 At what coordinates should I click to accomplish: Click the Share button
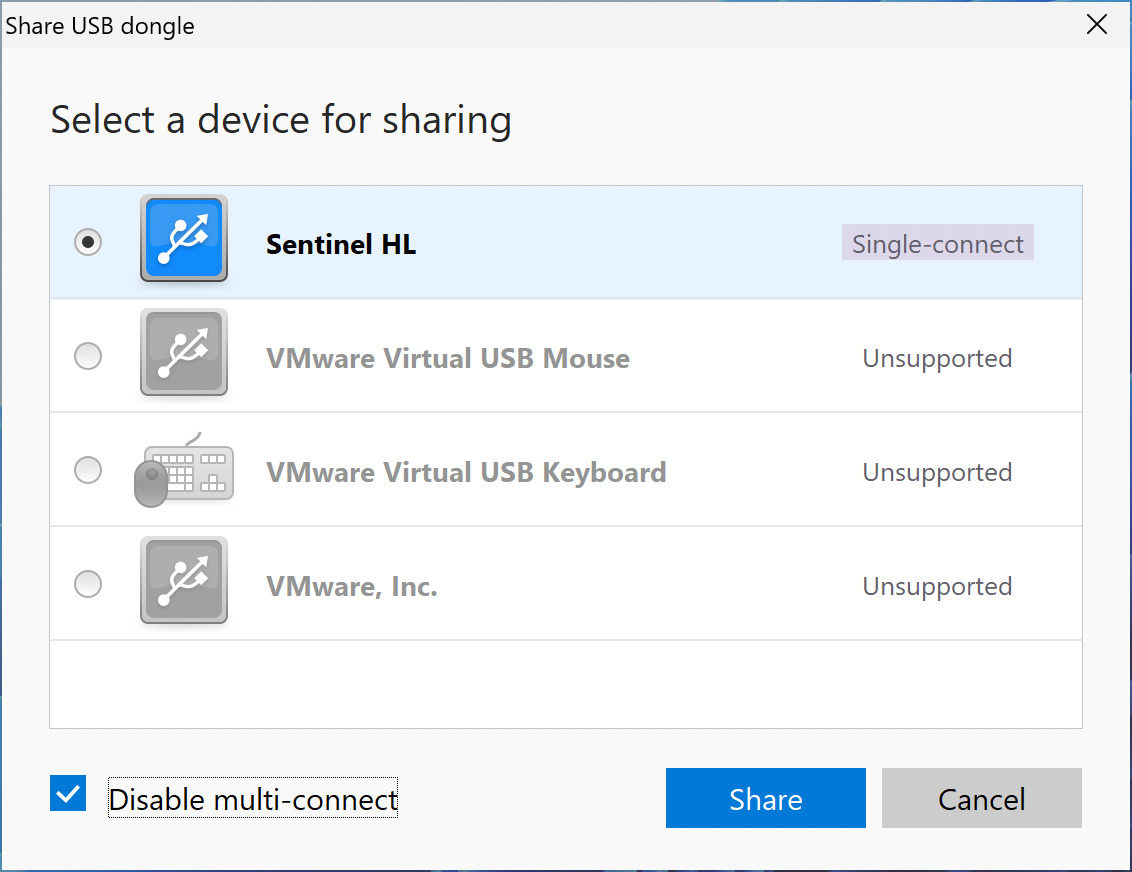tap(765, 798)
